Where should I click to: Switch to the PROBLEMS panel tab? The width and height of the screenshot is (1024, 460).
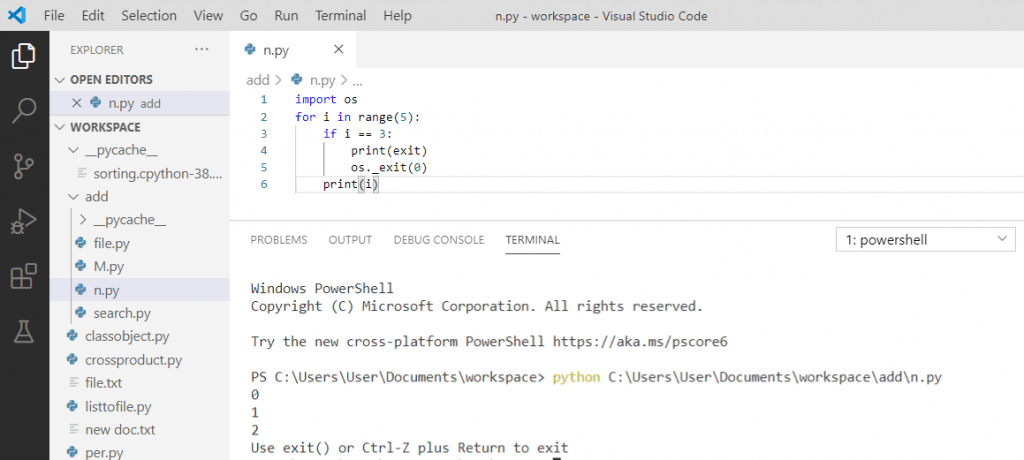click(279, 240)
